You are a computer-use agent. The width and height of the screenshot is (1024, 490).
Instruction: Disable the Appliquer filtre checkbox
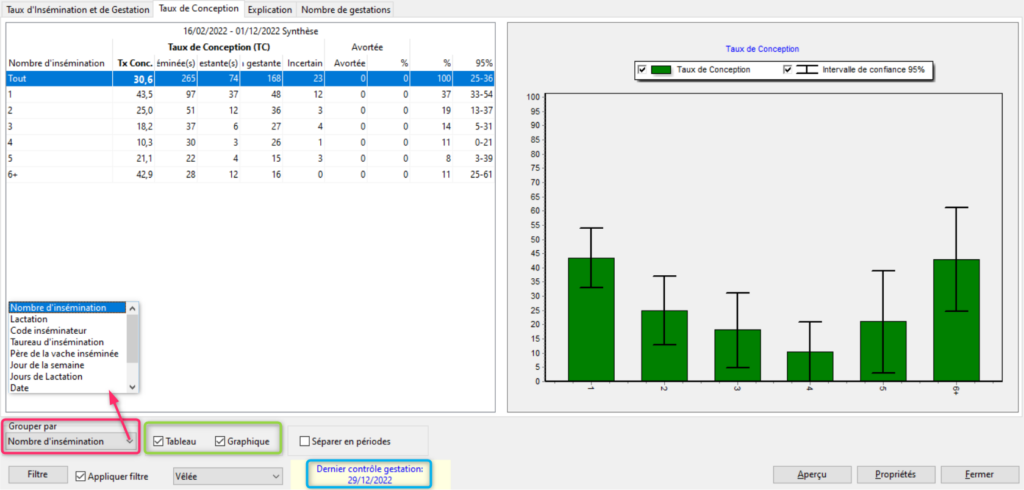pos(81,476)
